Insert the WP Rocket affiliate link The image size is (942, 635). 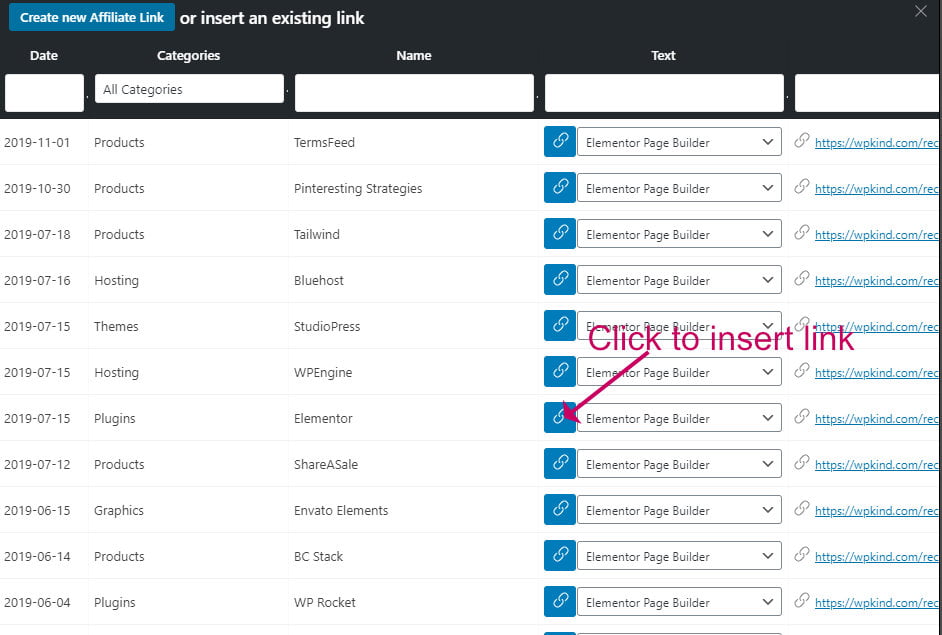click(x=560, y=602)
